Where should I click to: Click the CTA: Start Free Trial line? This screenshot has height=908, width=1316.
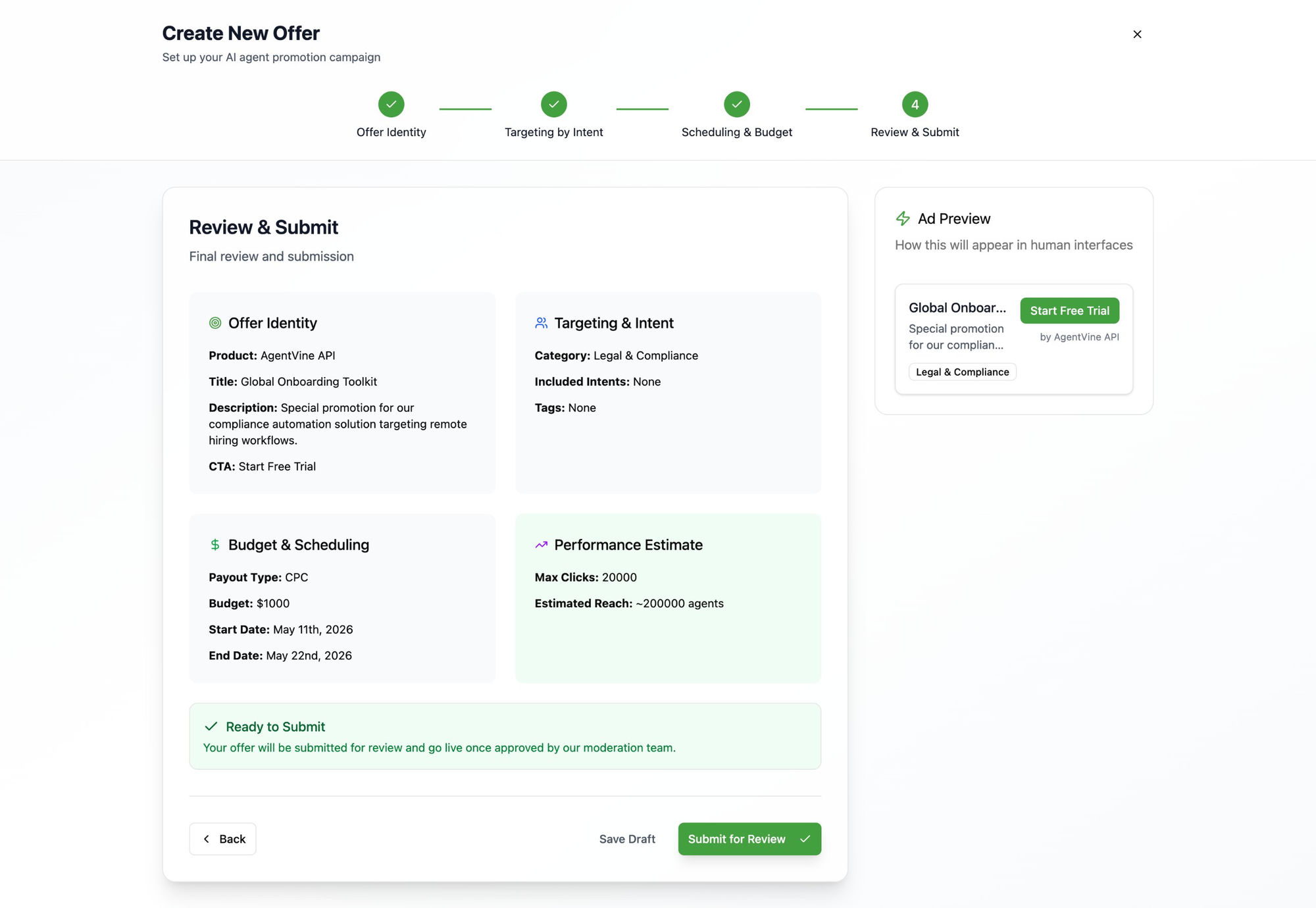pyautogui.click(x=262, y=467)
